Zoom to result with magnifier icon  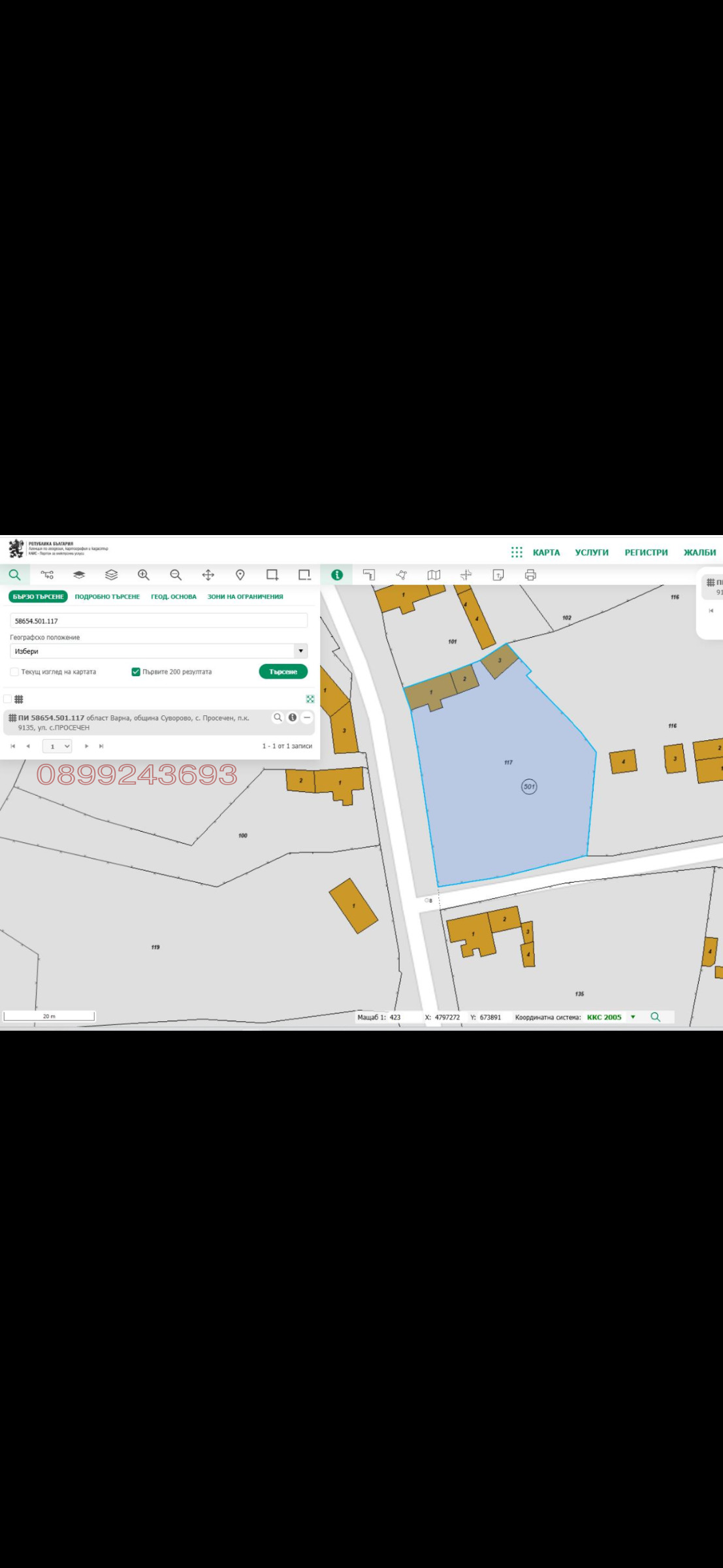[278, 717]
